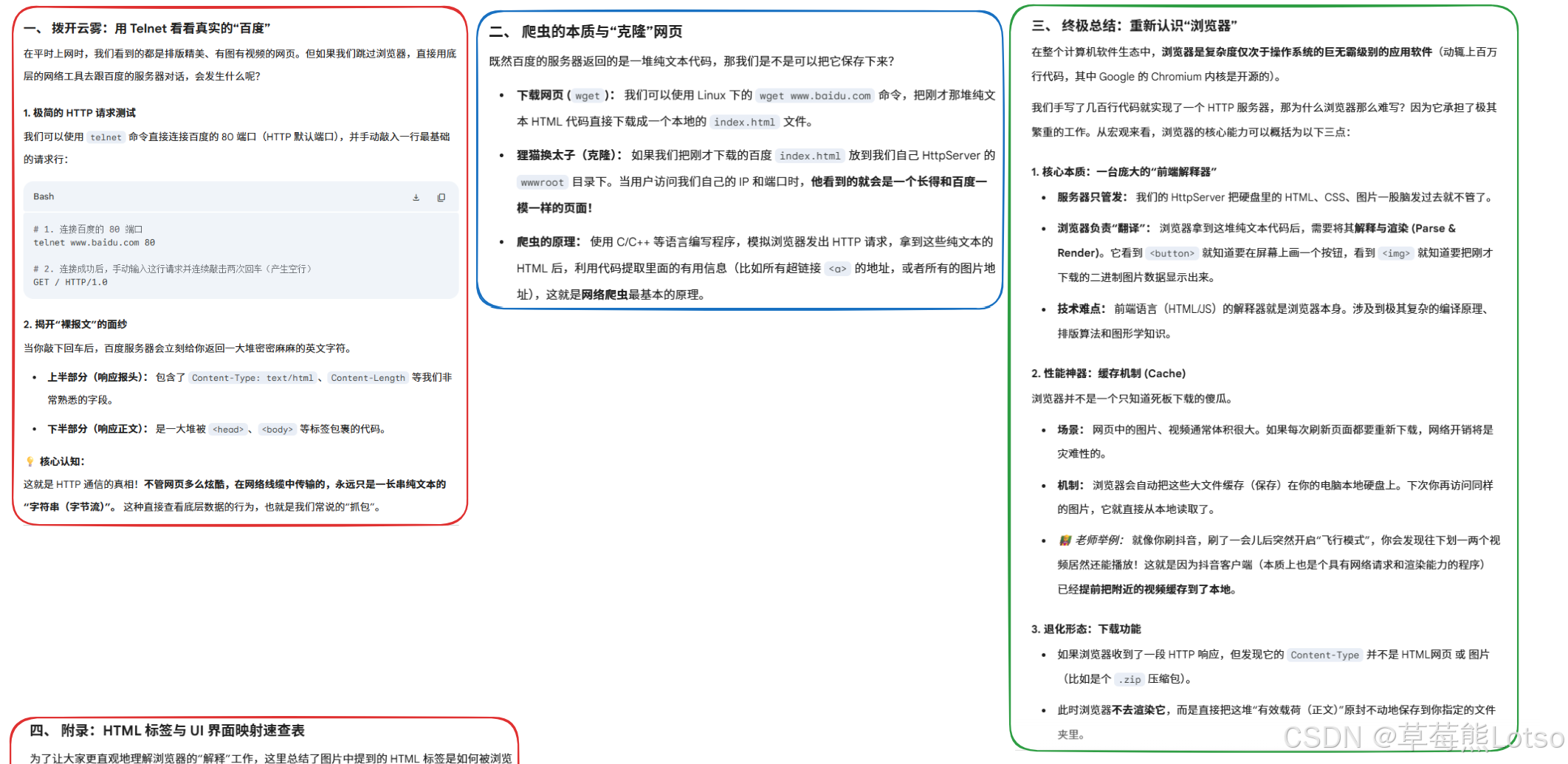The image size is (1568, 764).
Task: Click code comment '# 1. 连接百度的 80 端口'
Action: pyautogui.click(x=88, y=230)
